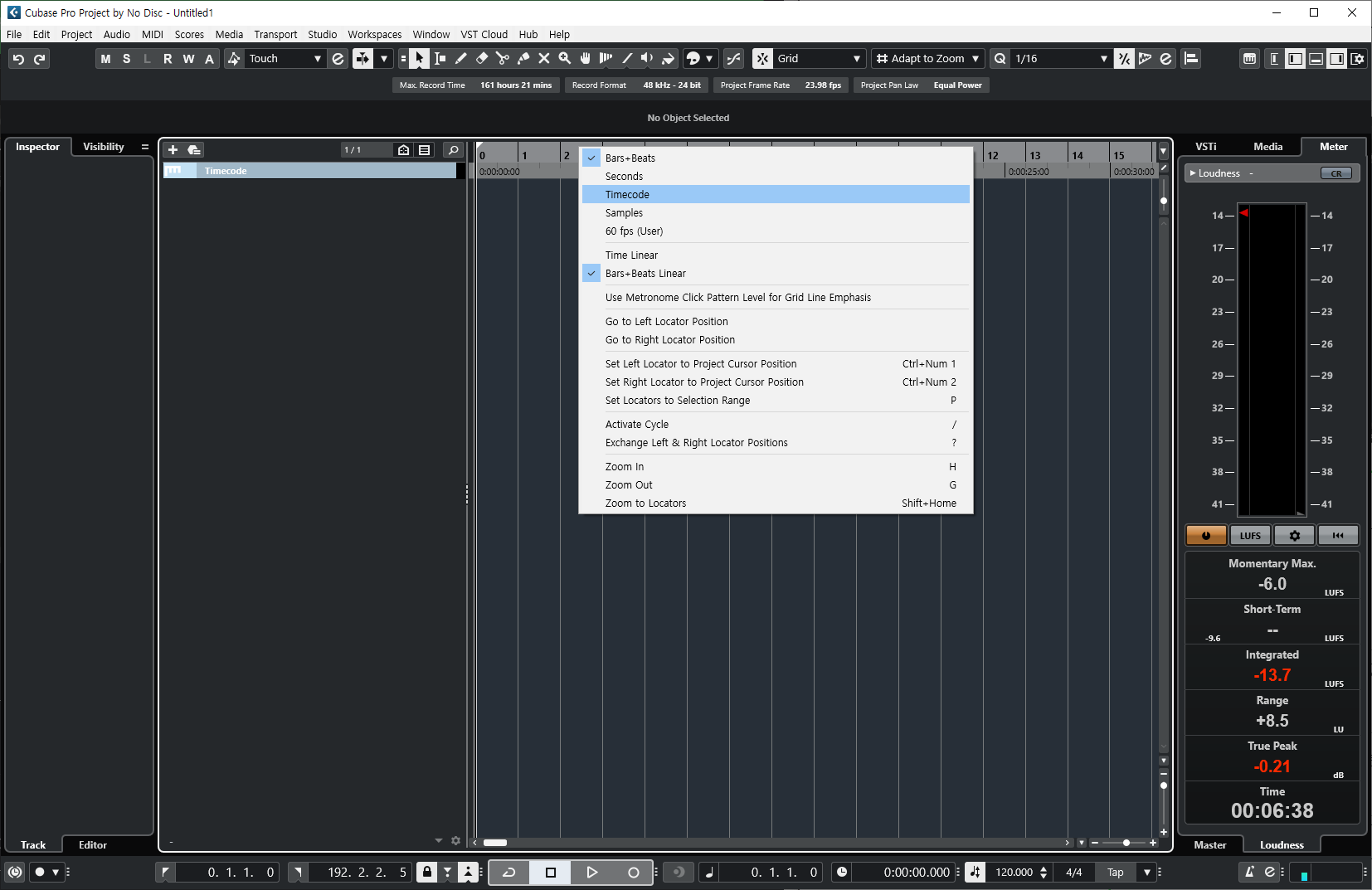Select 60 fps (User) display format

point(776,231)
